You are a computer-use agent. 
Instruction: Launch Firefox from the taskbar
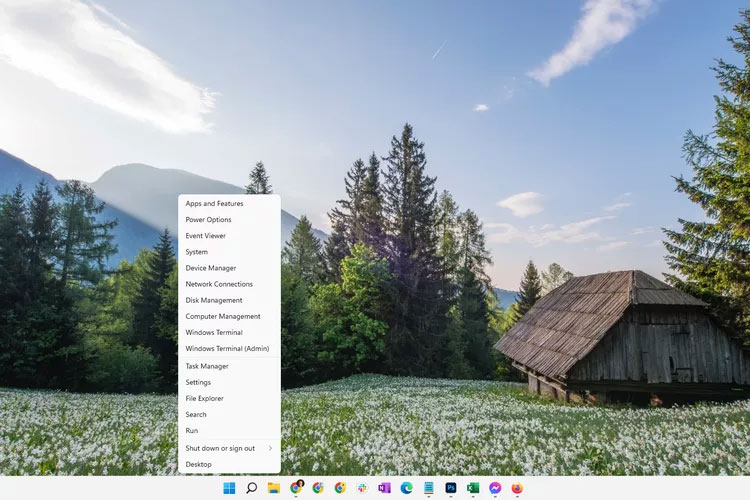click(517, 488)
